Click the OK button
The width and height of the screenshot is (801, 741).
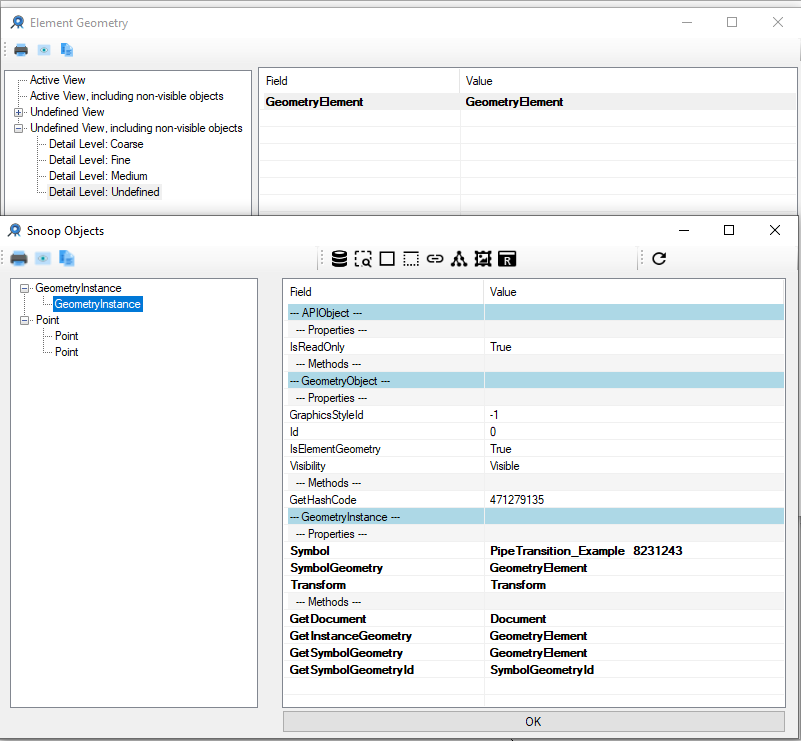(x=533, y=721)
